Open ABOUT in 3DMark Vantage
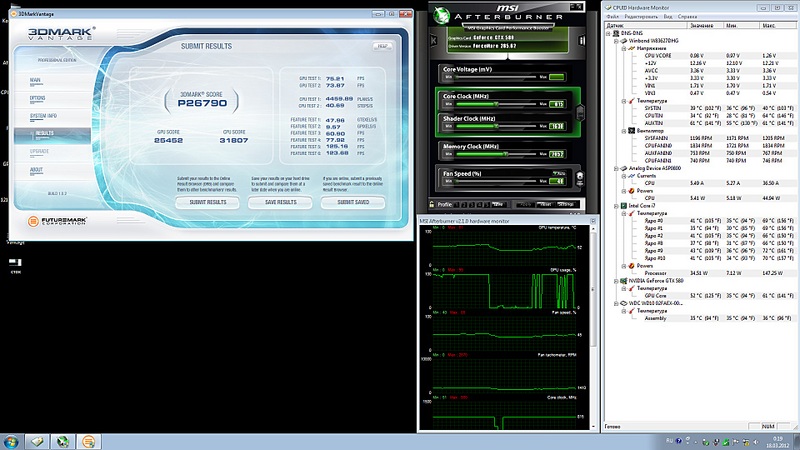 point(36,170)
